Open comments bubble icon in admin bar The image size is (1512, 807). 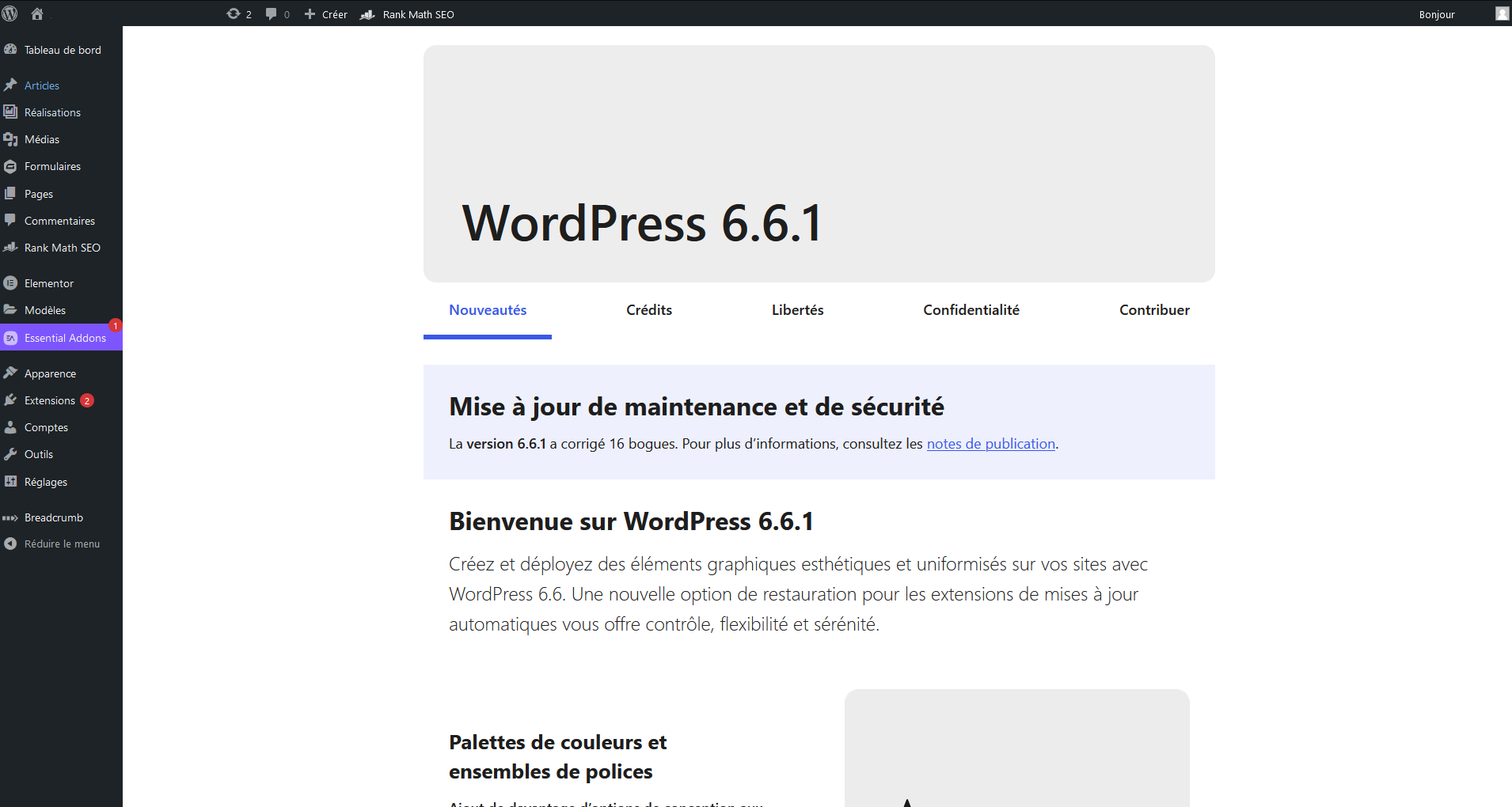(272, 13)
